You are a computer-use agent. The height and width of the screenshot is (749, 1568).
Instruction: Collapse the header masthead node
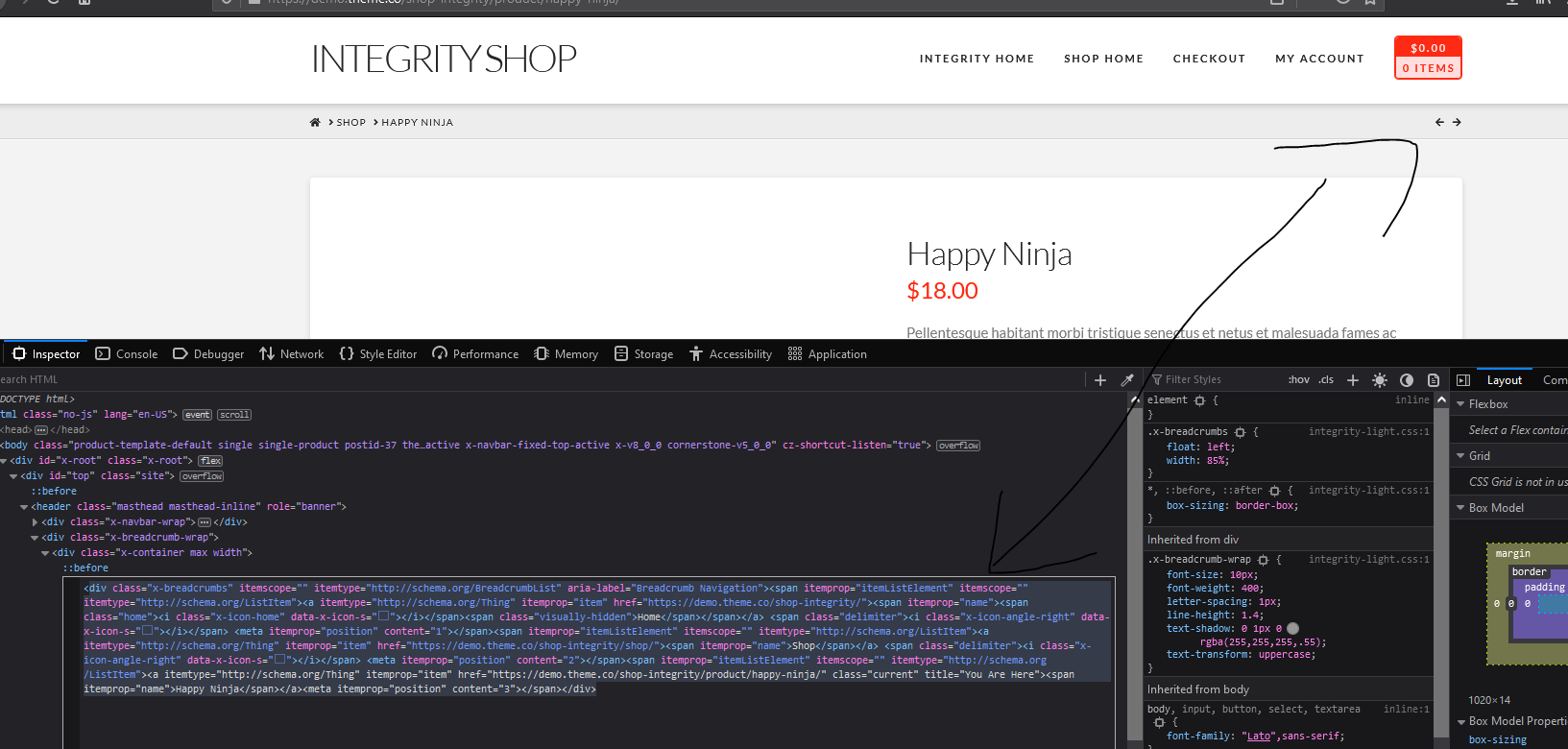pos(24,507)
